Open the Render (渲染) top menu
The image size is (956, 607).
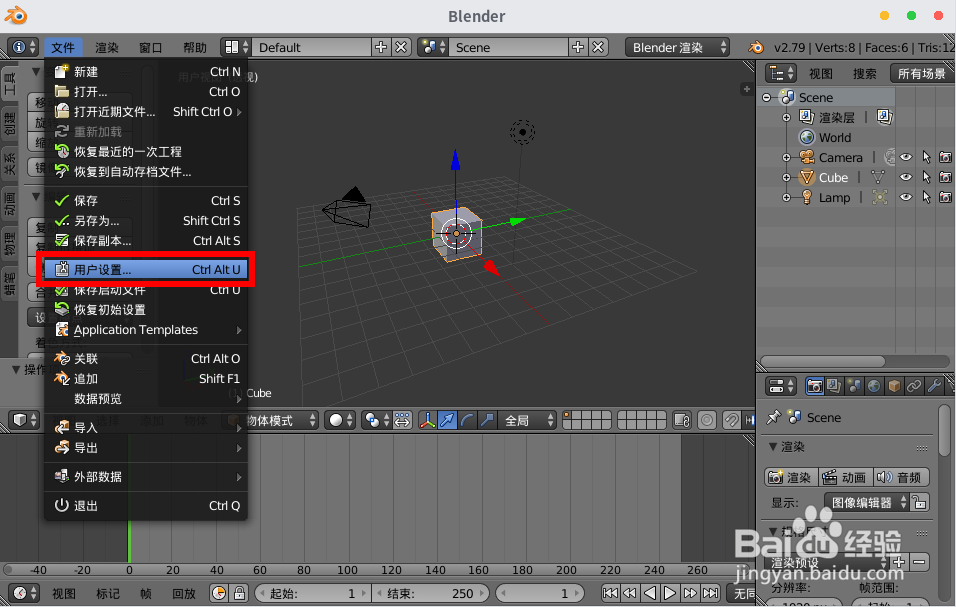point(107,48)
